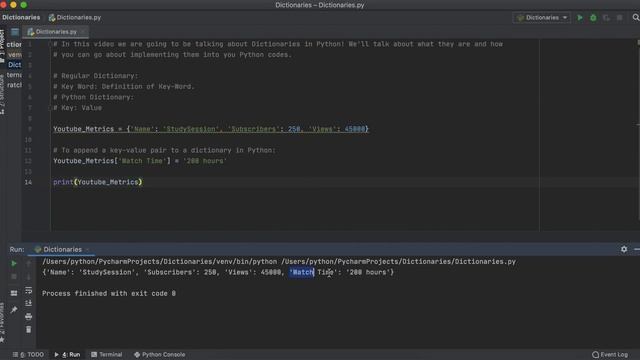640x360 pixels.
Task: Open the Project tool window side tab
Action: pos(2,46)
